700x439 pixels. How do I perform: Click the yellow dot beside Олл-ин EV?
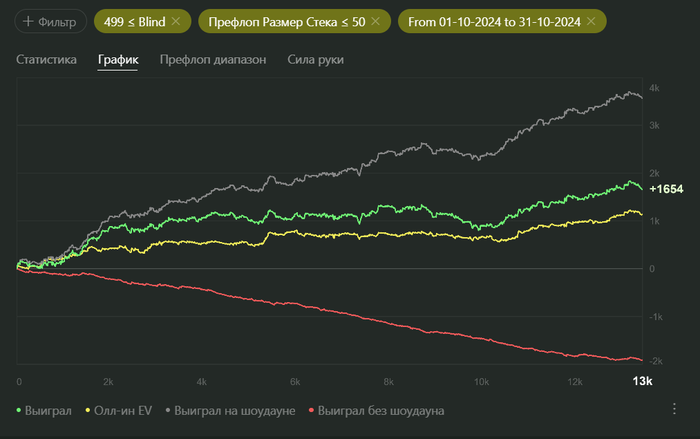pos(88,410)
